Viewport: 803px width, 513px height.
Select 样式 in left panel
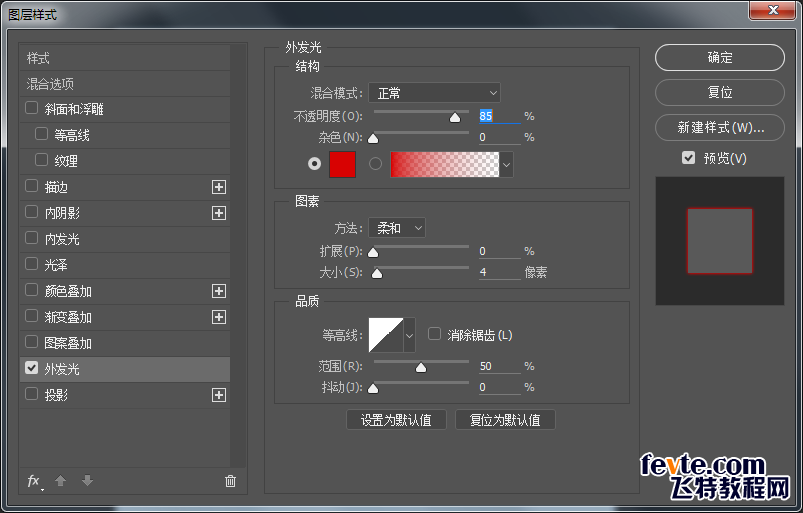(x=125, y=58)
